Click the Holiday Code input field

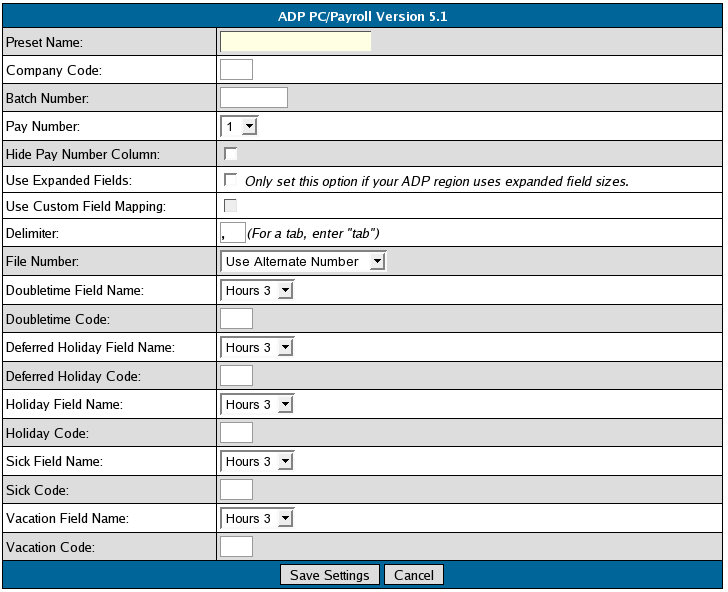coord(236,433)
